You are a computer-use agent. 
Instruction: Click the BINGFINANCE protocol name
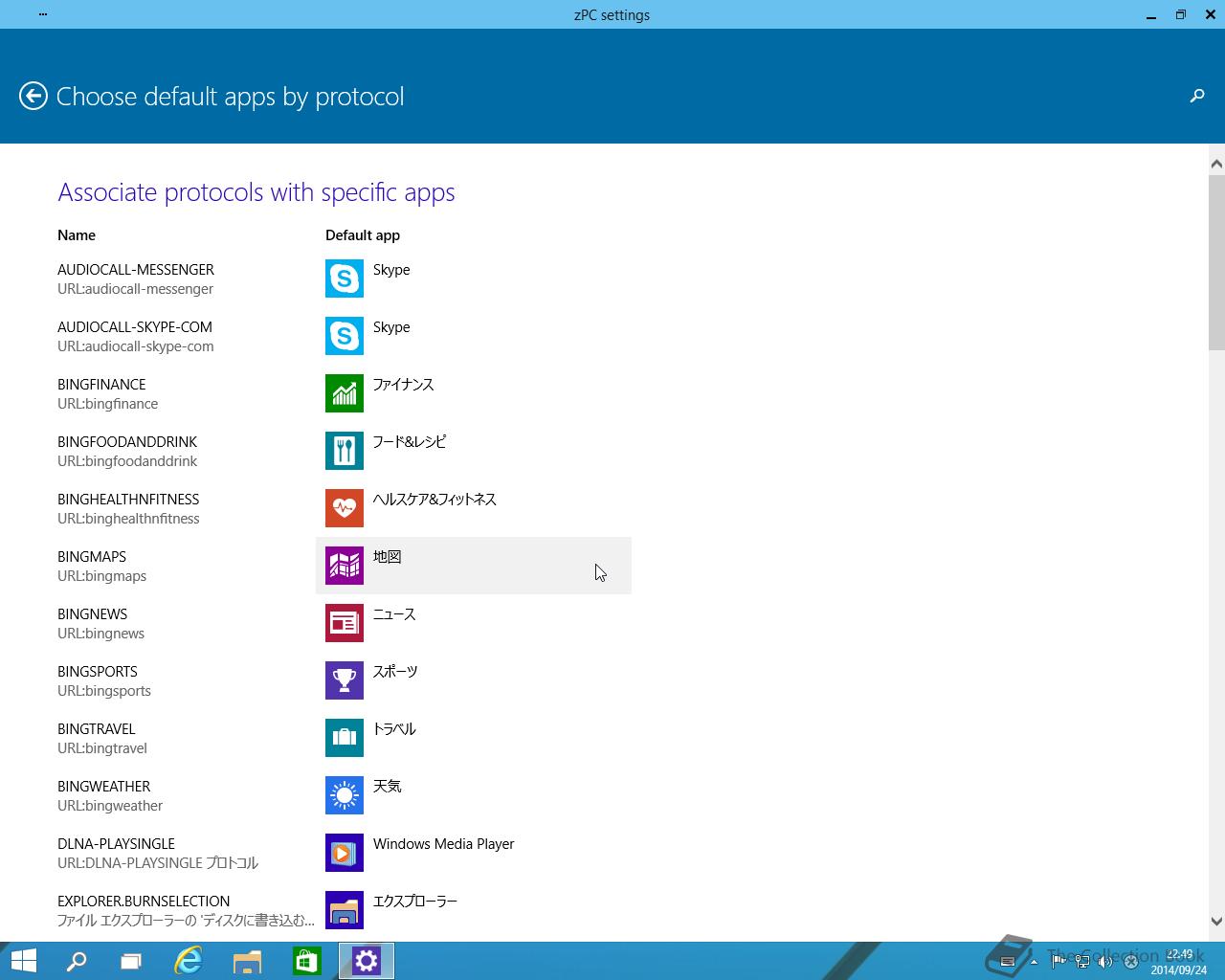[101, 385]
